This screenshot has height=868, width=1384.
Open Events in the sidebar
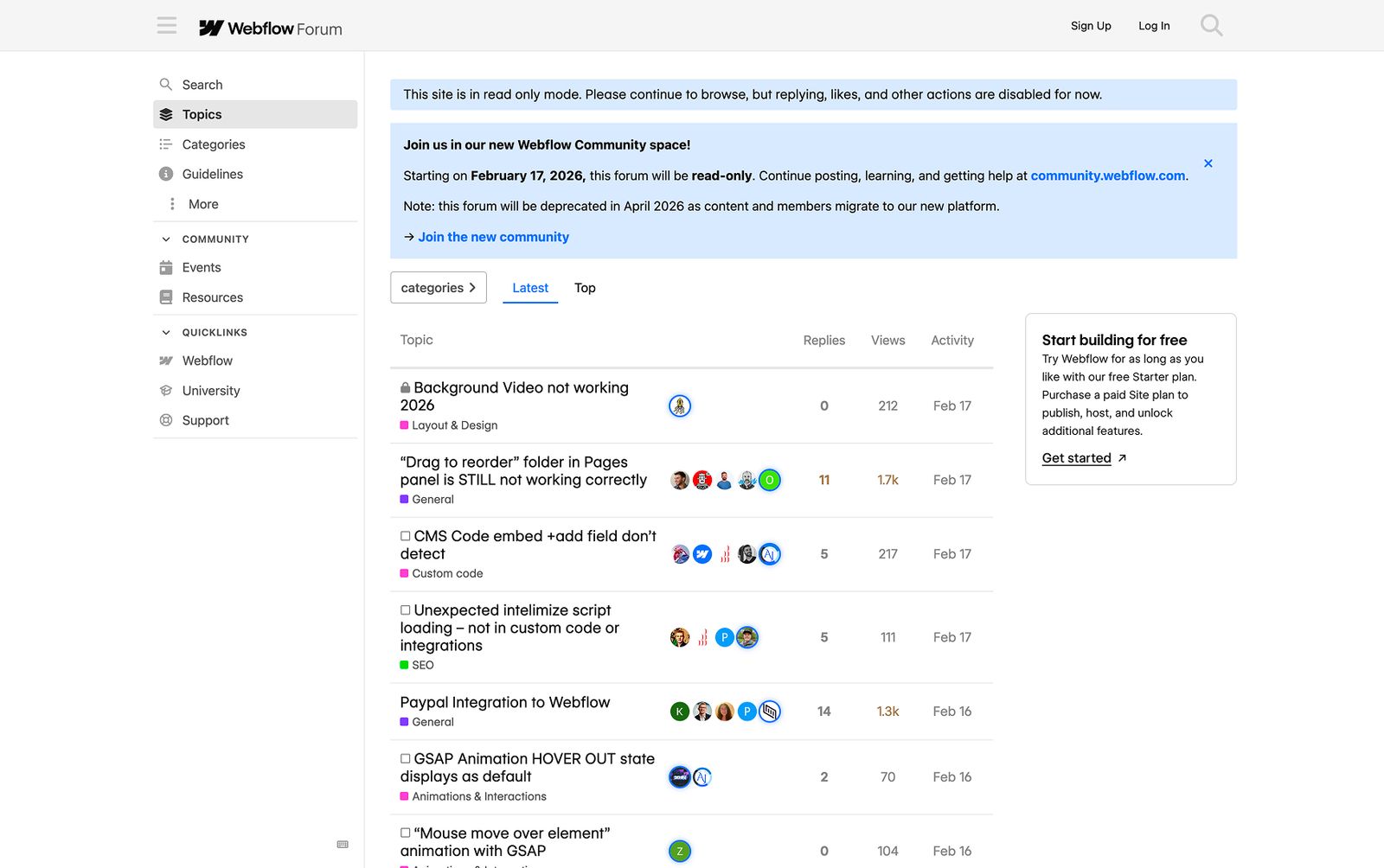coord(255,267)
